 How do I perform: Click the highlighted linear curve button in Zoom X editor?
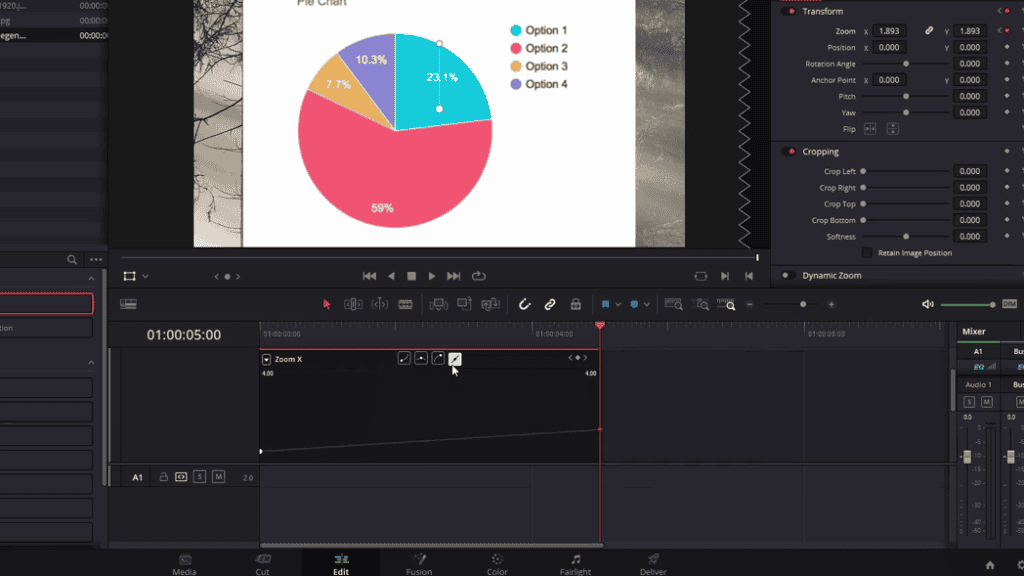(x=455, y=359)
